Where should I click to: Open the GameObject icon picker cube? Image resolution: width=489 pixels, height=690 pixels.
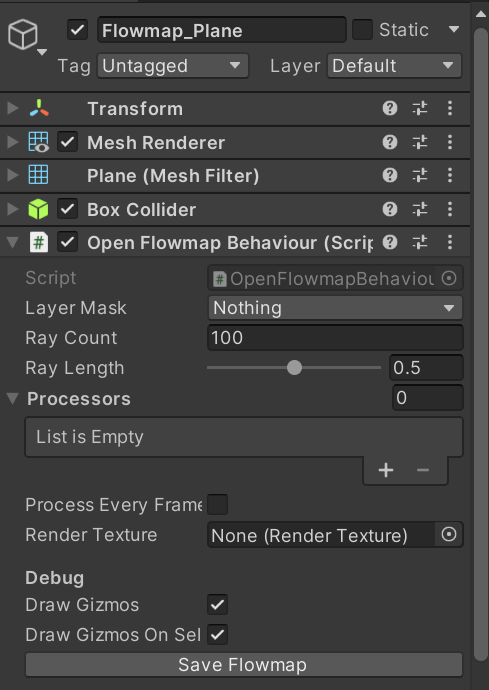(23, 34)
